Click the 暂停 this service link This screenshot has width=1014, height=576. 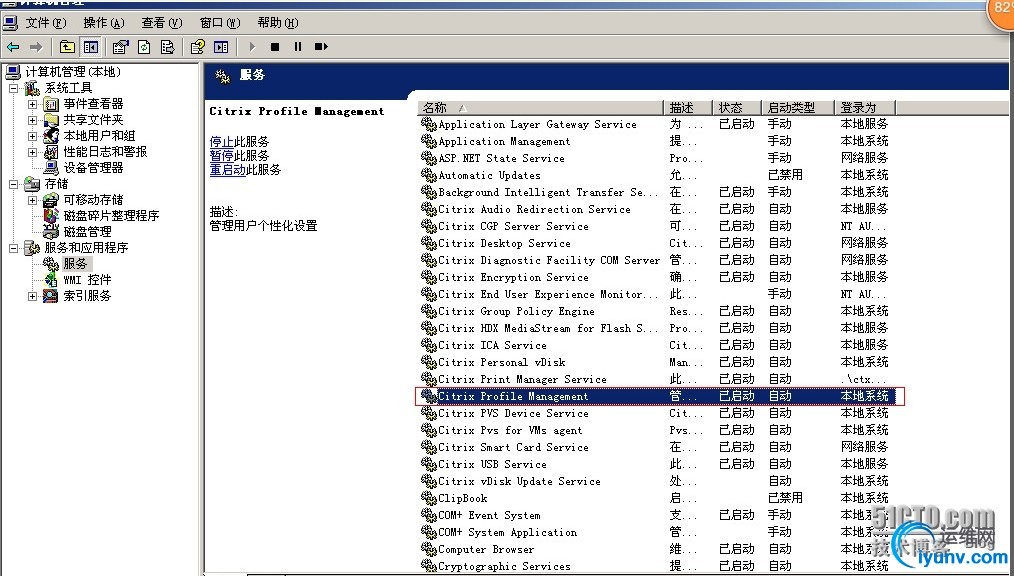(221, 156)
